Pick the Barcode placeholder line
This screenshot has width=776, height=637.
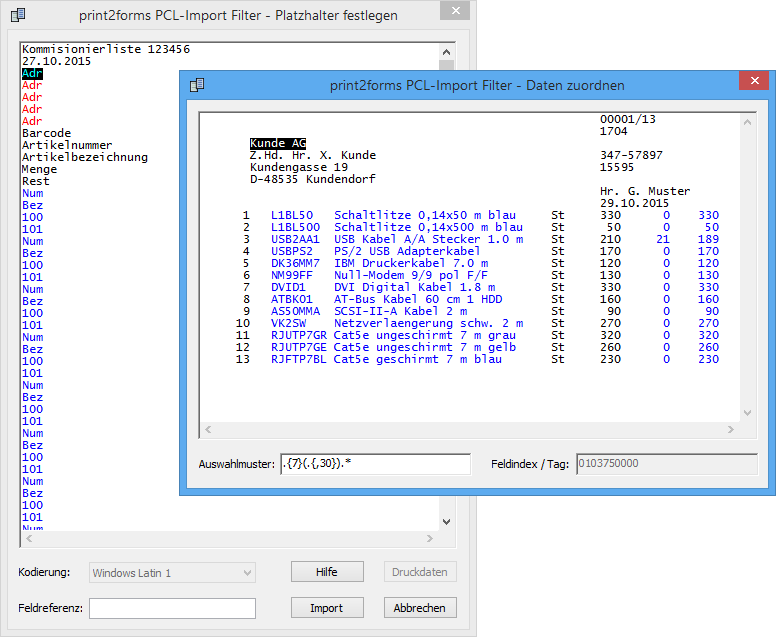point(46,133)
